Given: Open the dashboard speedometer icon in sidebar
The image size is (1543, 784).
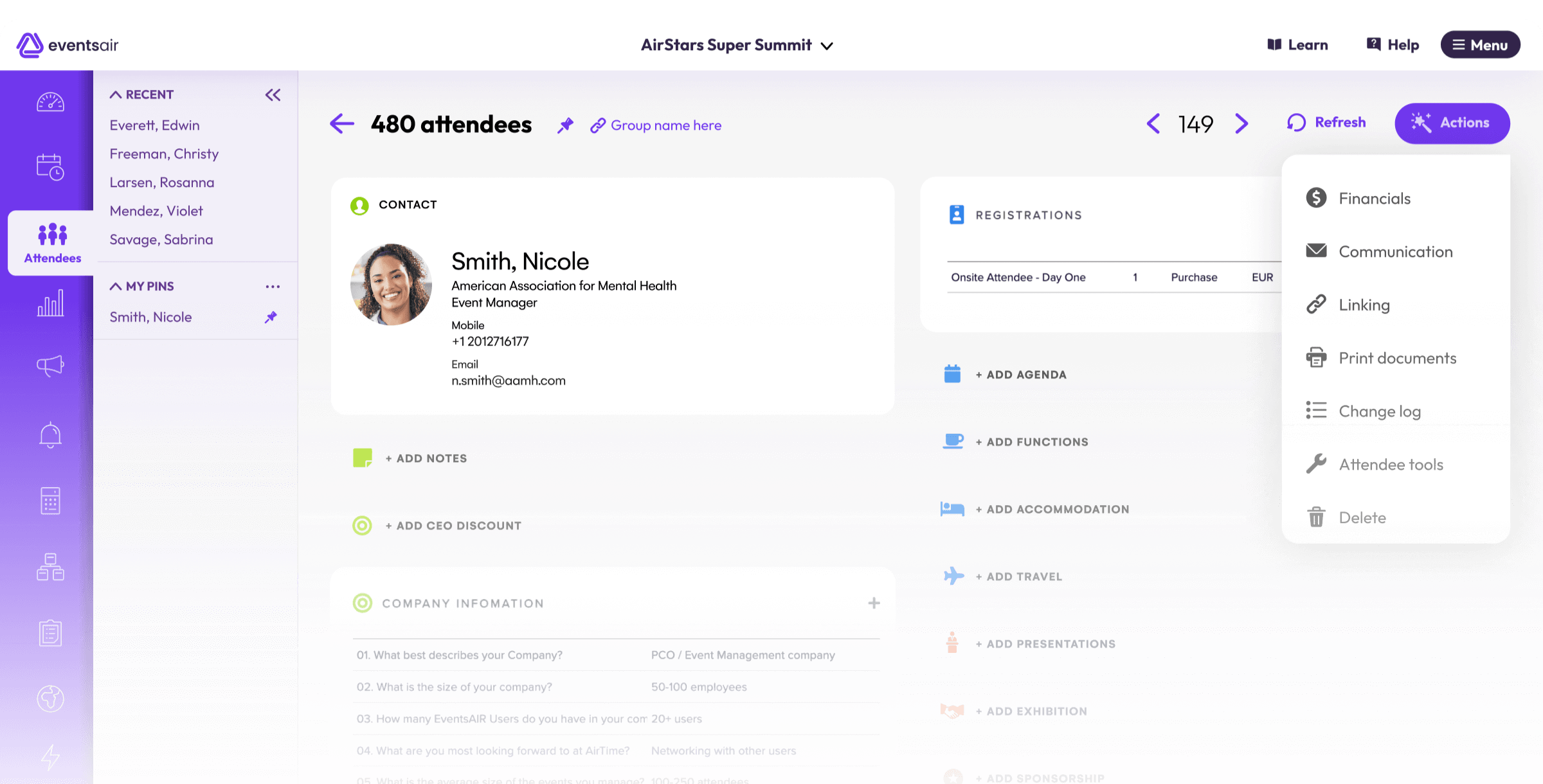Looking at the screenshot, I should coord(50,102).
